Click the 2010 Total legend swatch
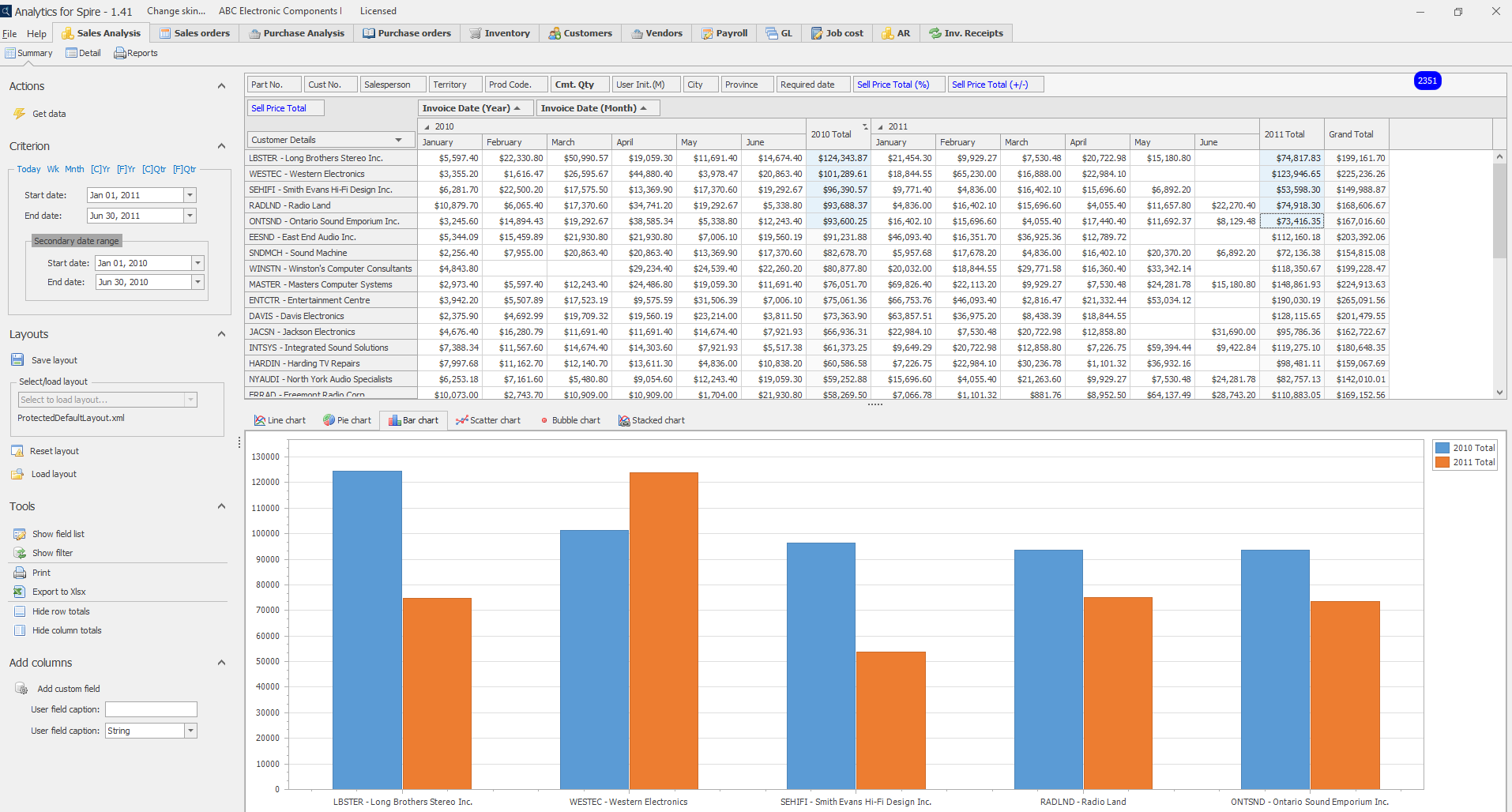Screen dimensions: 1512x812 (x=1442, y=448)
